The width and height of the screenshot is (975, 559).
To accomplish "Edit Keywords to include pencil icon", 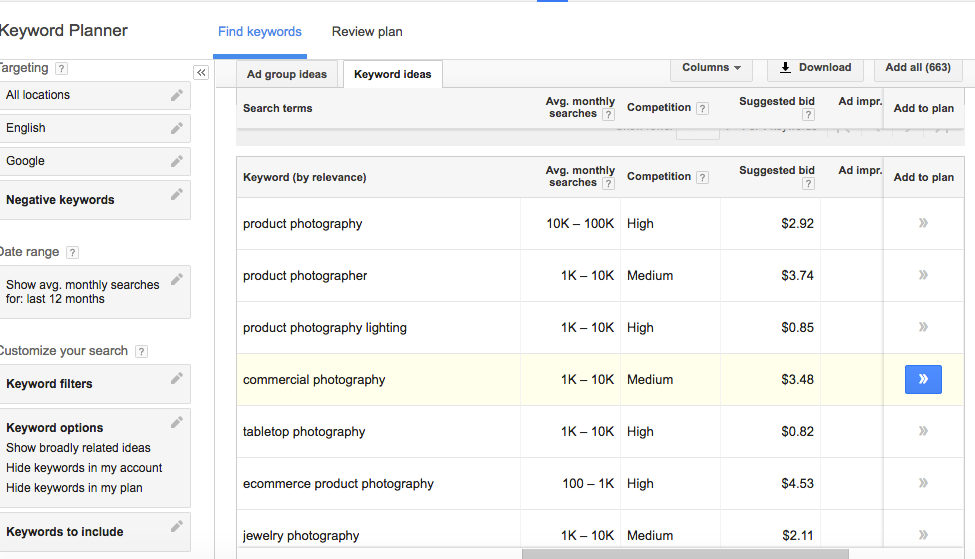I will pyautogui.click(x=177, y=526).
